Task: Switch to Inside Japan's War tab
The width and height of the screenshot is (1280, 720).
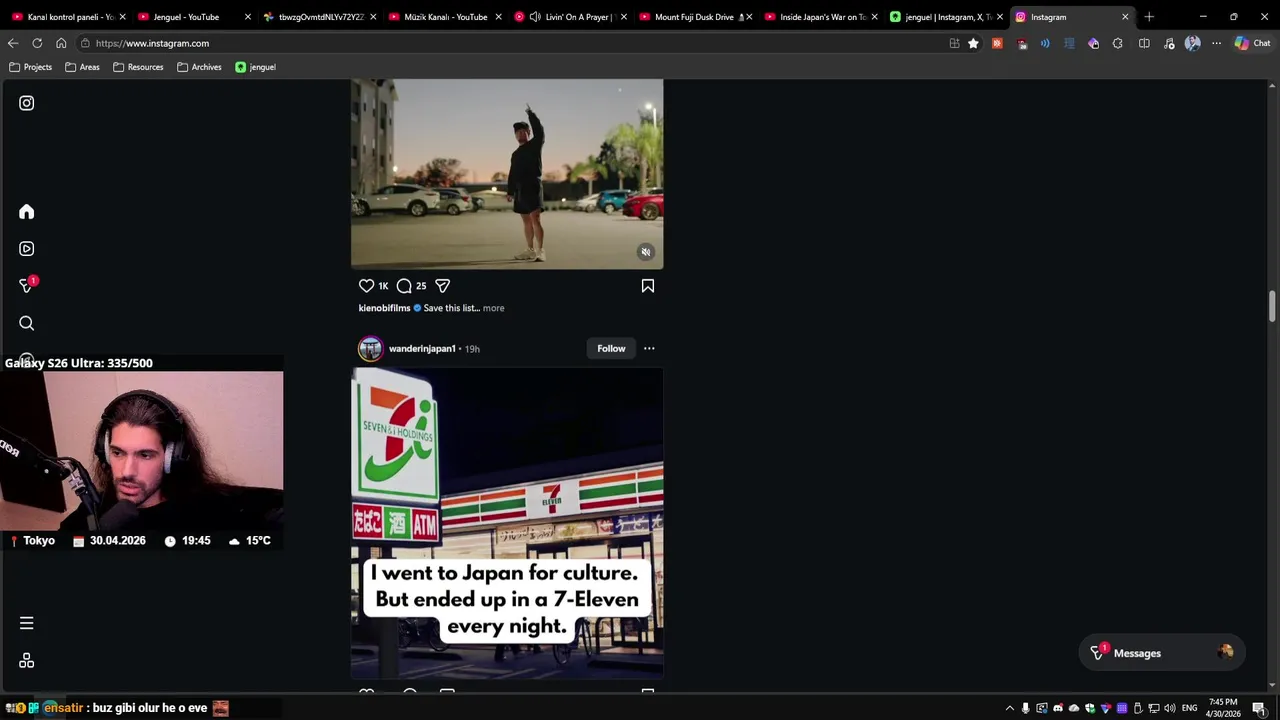Action: 822,17
